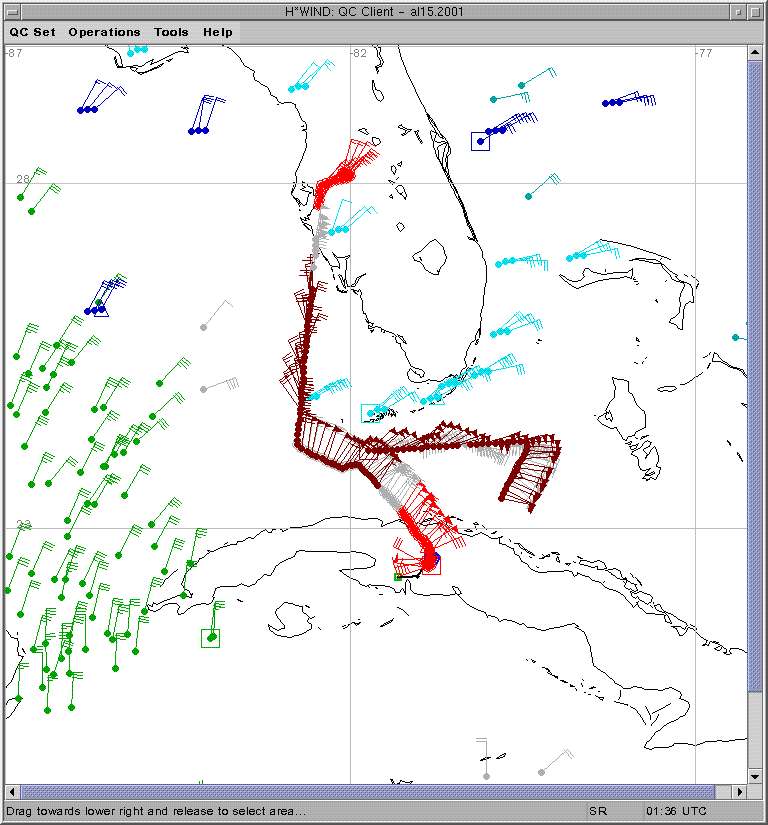Click the 01:36 UTC time display
Viewport: 768px width, 825px height.
coord(677,811)
